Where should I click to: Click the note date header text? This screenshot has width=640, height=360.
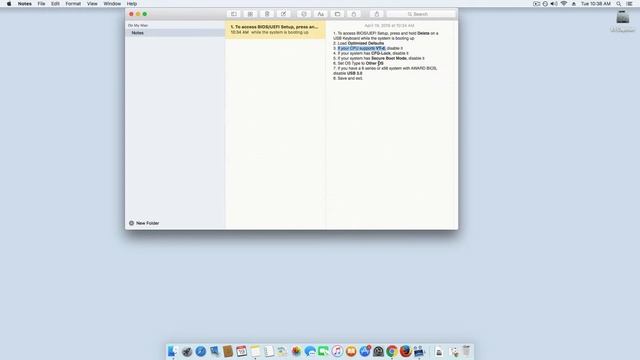[389, 25]
